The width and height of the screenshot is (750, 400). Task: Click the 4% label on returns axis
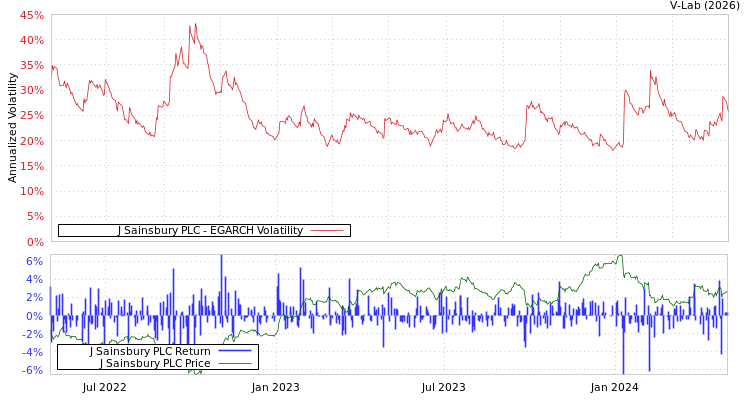(x=34, y=279)
